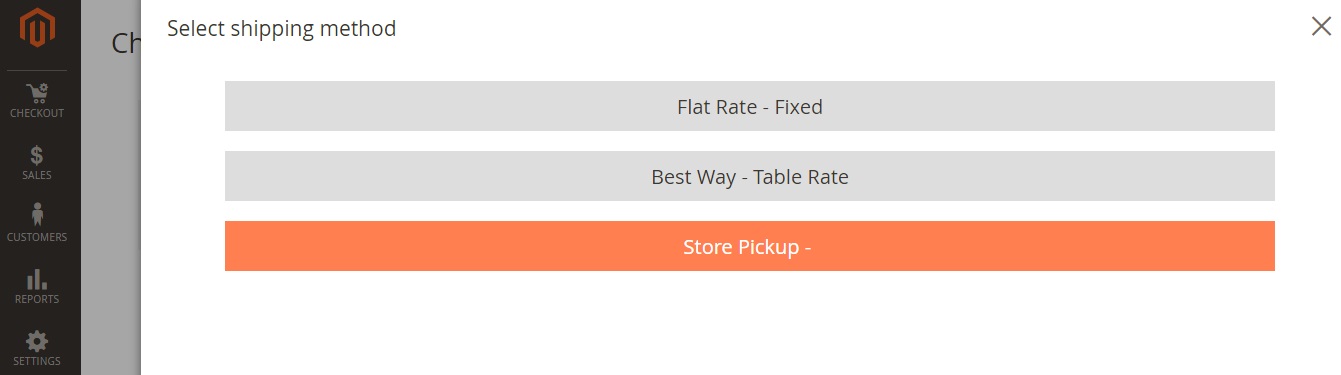This screenshot has height=375, width=1341.
Task: Open Customers via the person icon
Action: pyautogui.click(x=37, y=214)
